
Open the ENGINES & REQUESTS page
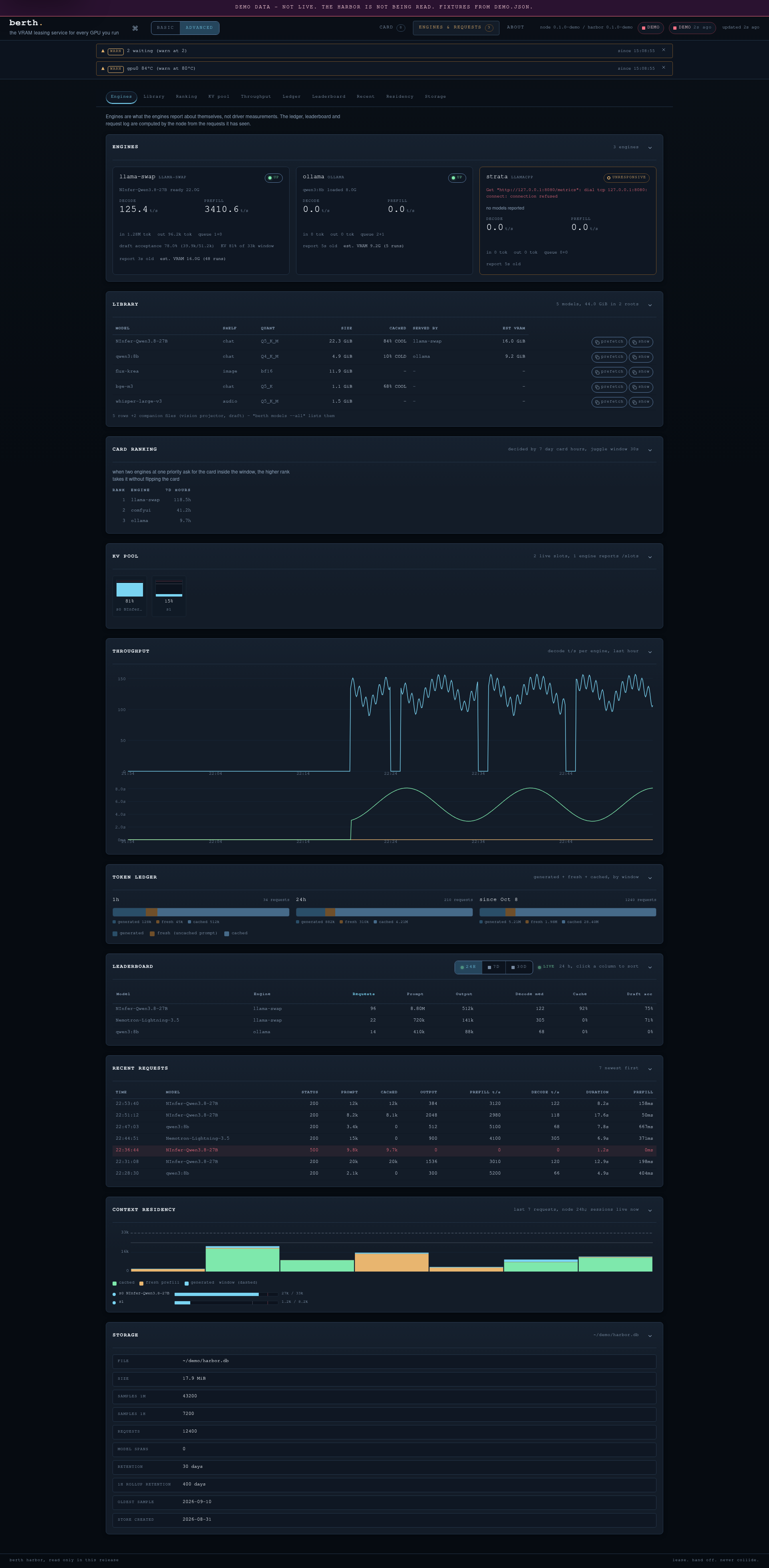[456, 28]
